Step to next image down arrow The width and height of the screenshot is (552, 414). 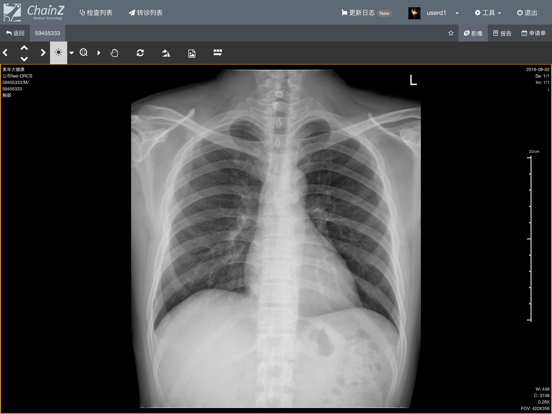click(x=24, y=58)
